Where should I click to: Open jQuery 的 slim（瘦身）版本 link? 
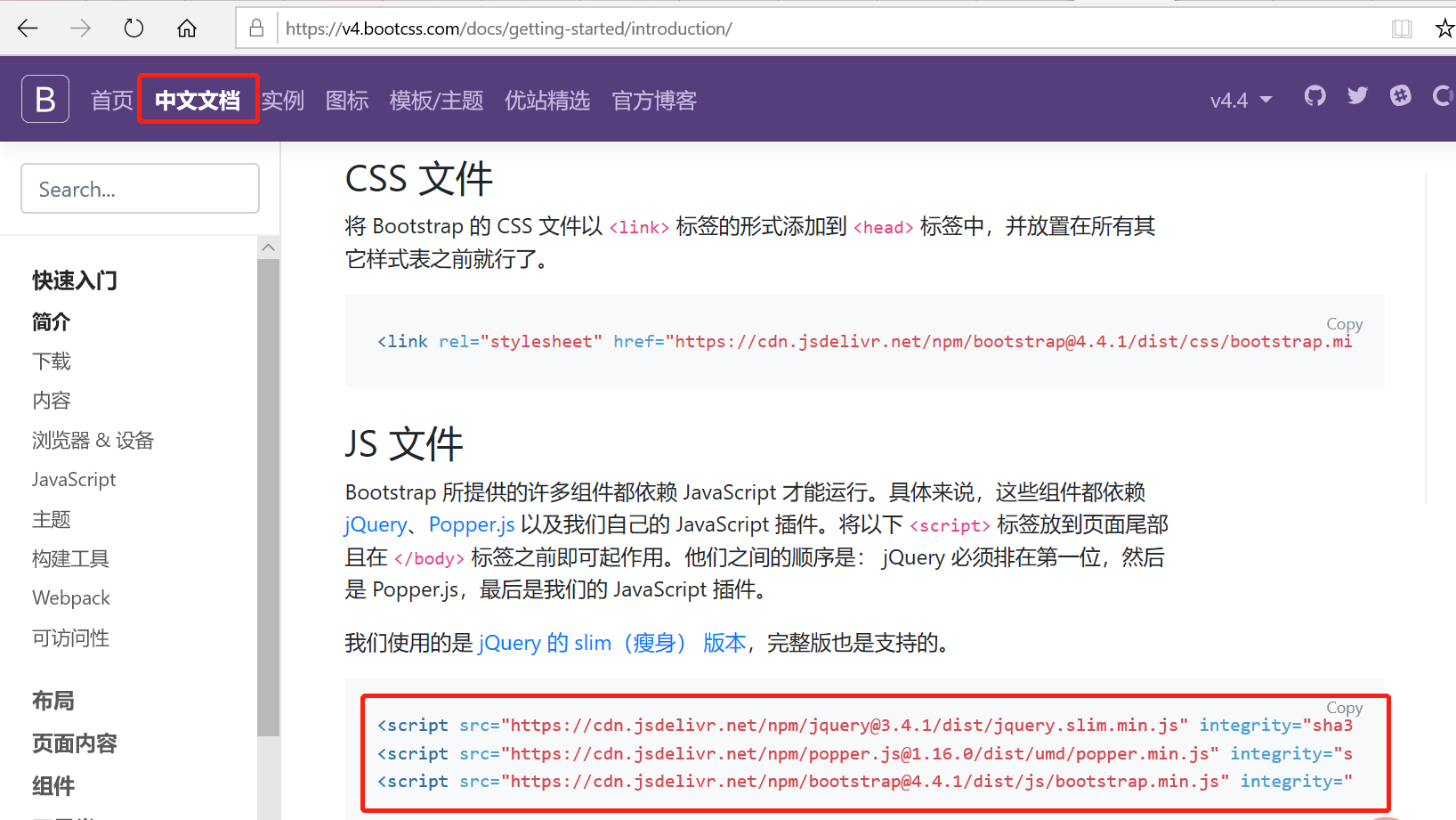[612, 643]
